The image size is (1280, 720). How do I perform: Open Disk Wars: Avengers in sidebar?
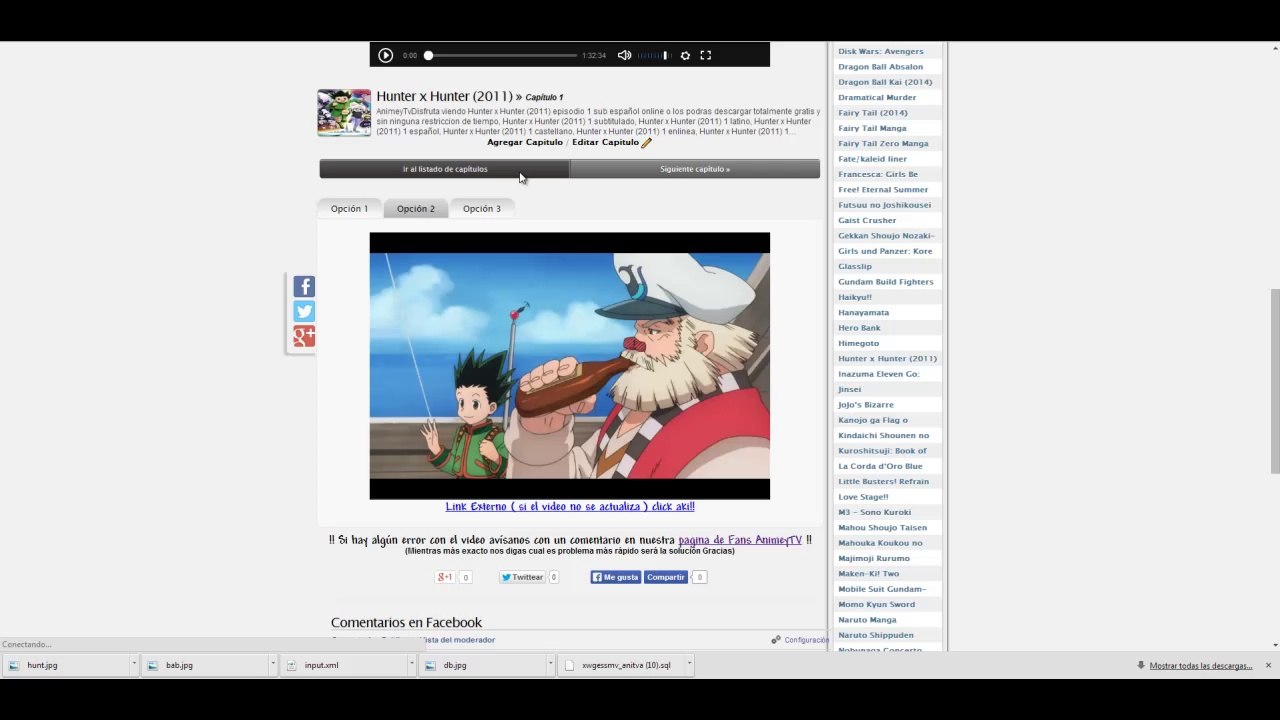pos(881,51)
